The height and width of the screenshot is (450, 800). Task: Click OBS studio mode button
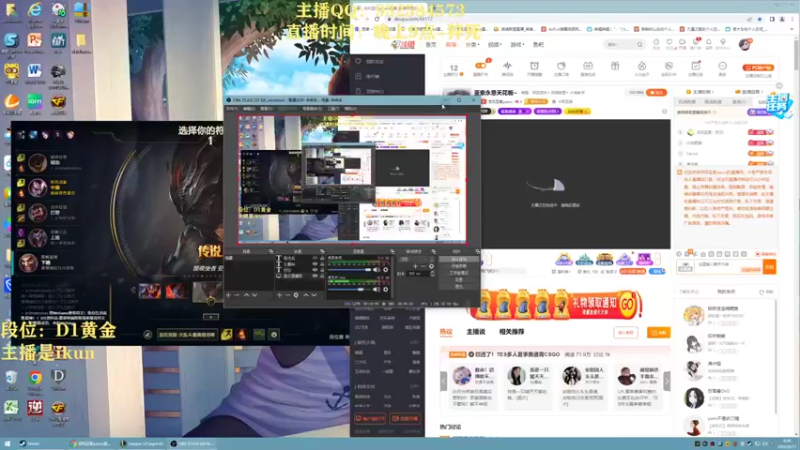(459, 273)
